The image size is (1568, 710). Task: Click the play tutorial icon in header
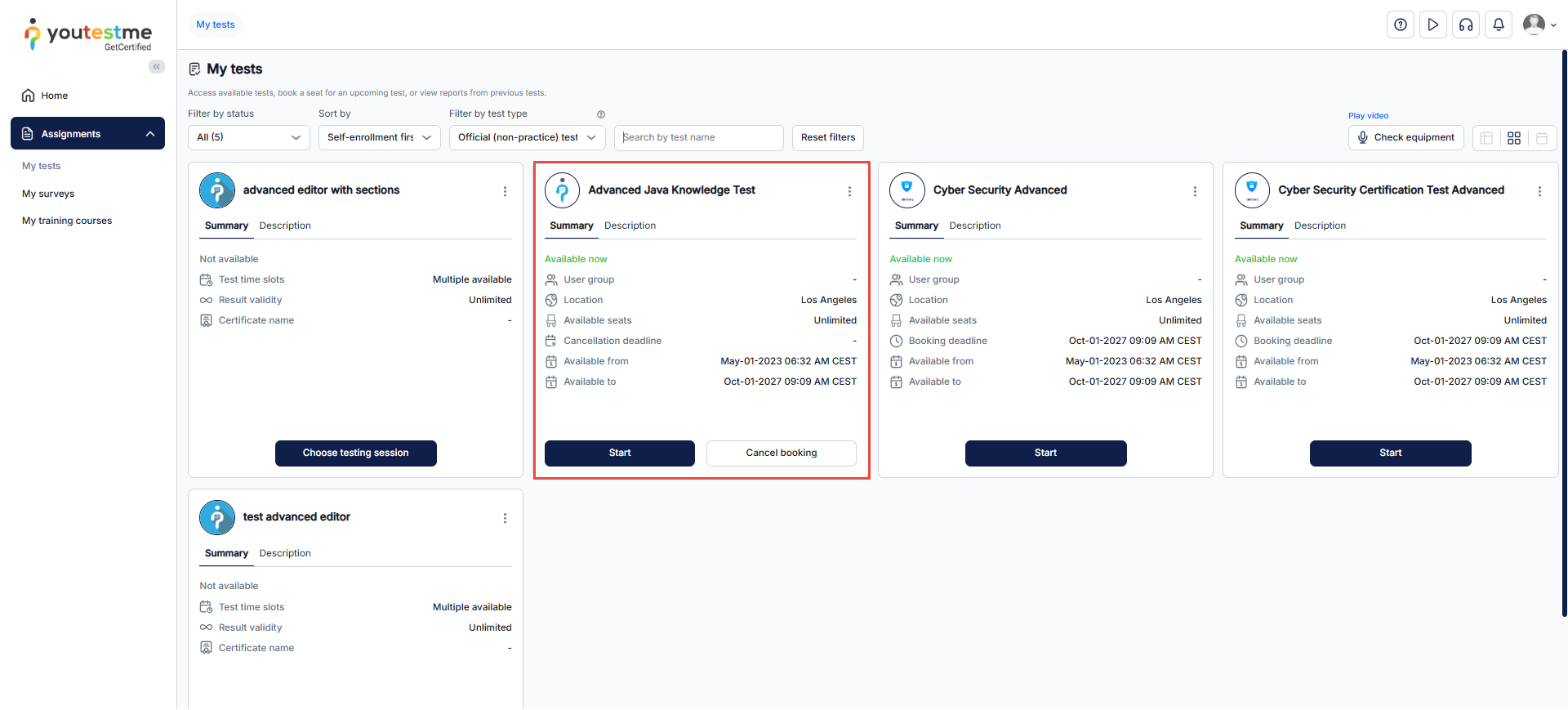[x=1432, y=25]
